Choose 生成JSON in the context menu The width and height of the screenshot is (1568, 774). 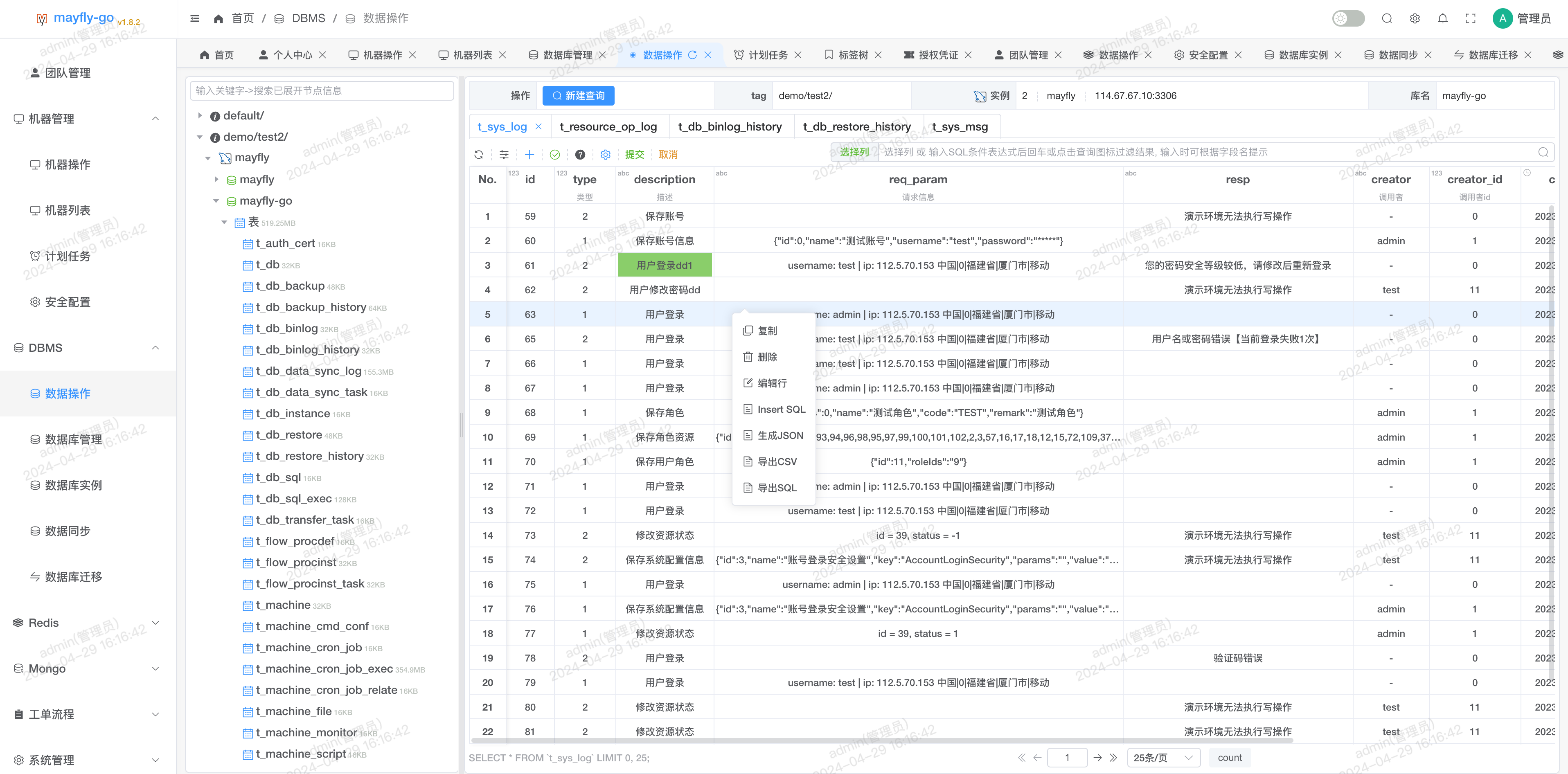click(774, 435)
